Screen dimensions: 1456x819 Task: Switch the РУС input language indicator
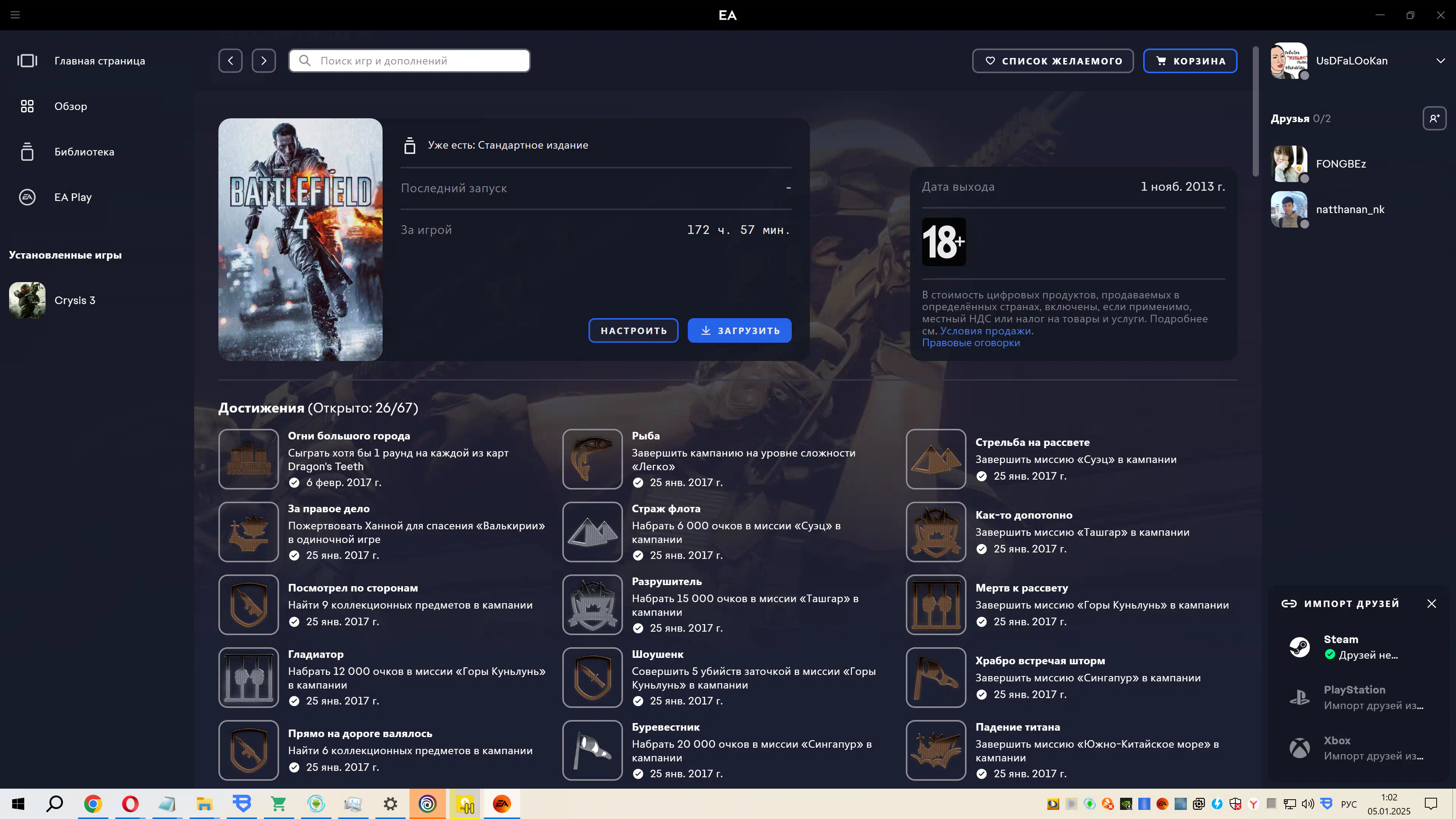[x=1349, y=804]
